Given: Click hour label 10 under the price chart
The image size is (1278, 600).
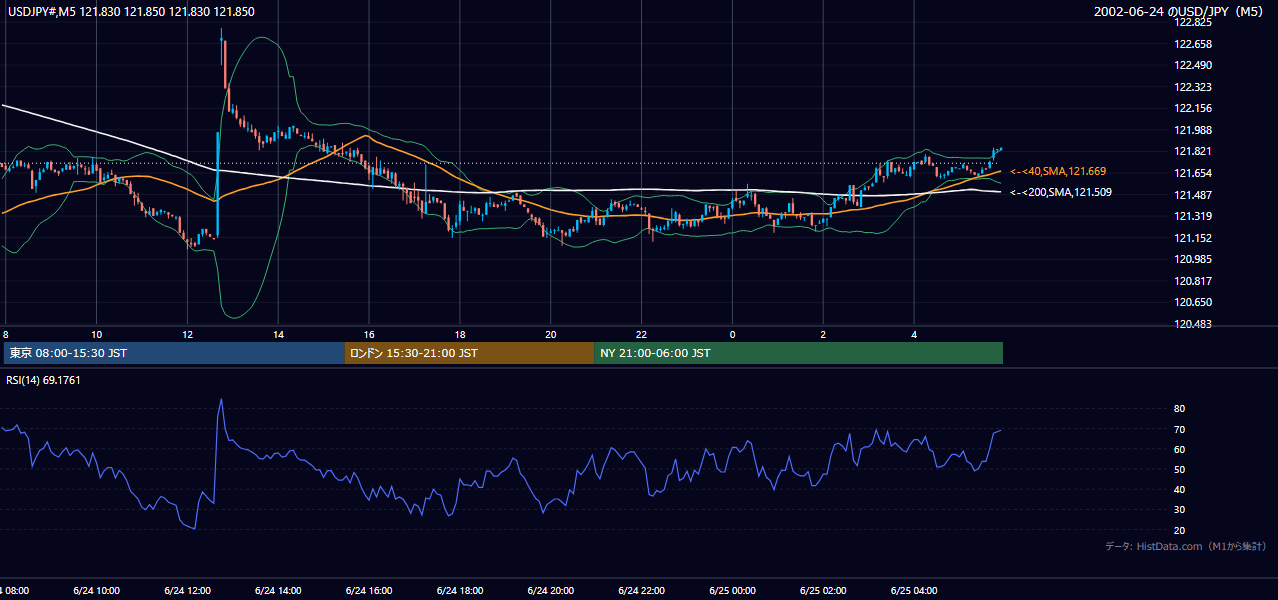Looking at the screenshot, I should coord(96,334).
